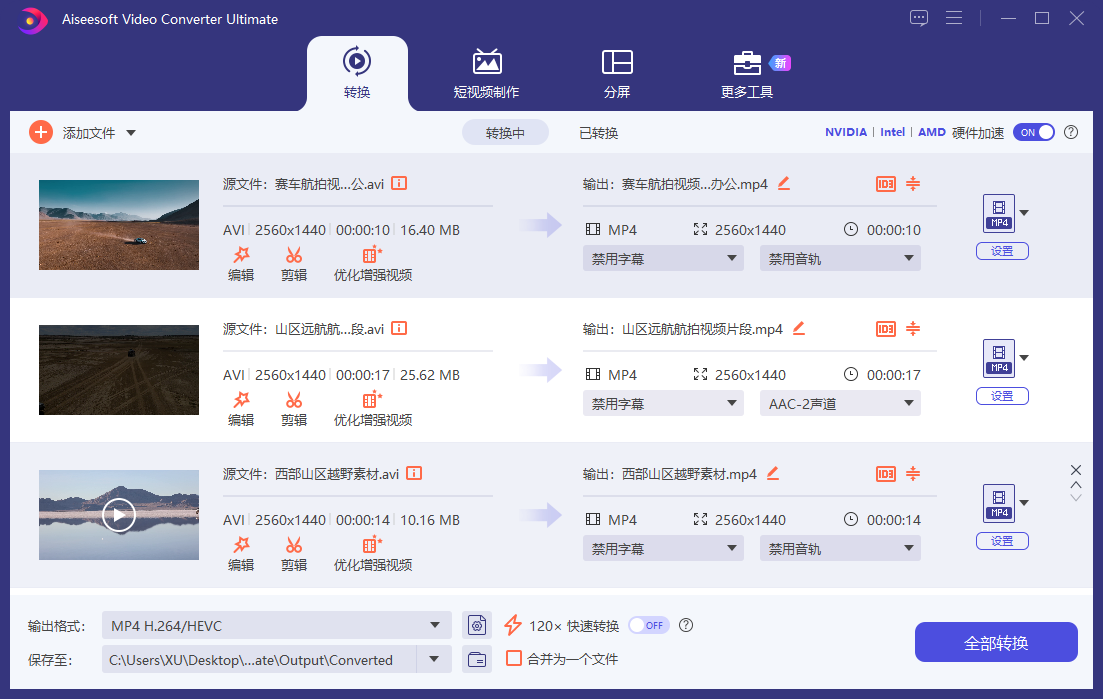This screenshot has height=699, width=1103.
Task: Start conversion with the 全部转换 button
Action: point(996,641)
